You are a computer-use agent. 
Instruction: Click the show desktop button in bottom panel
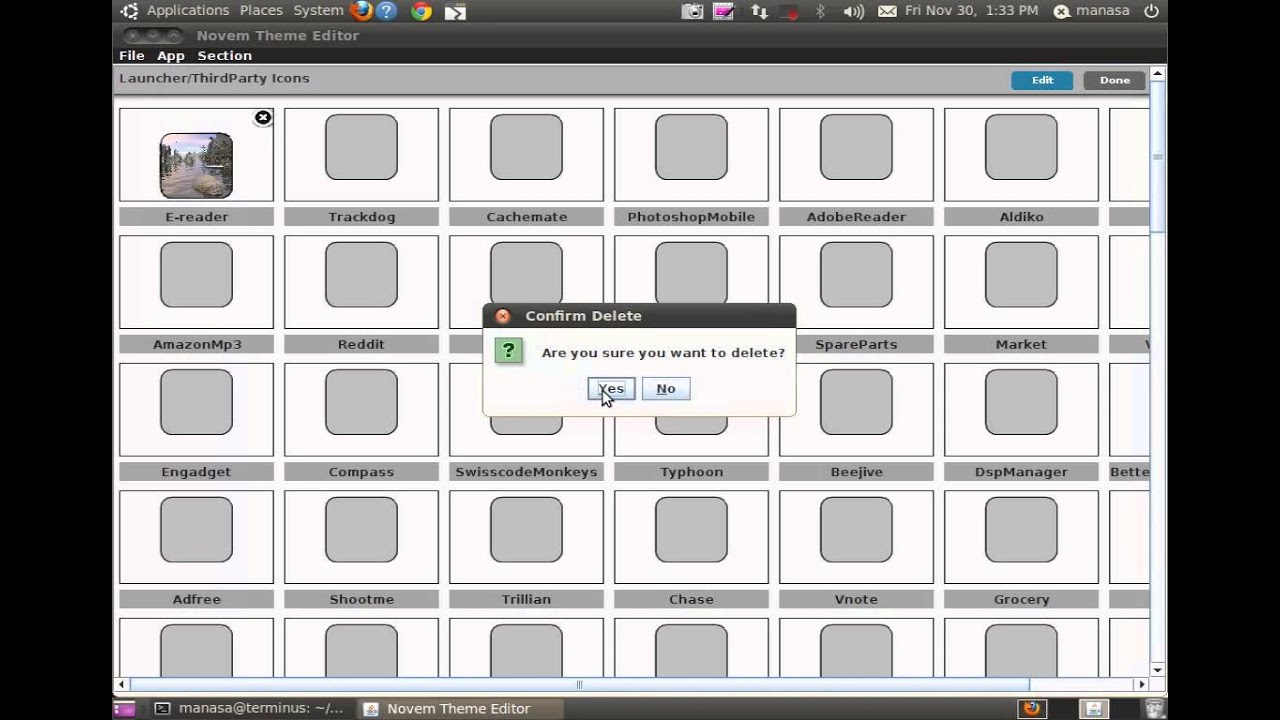pyautogui.click(x=124, y=709)
